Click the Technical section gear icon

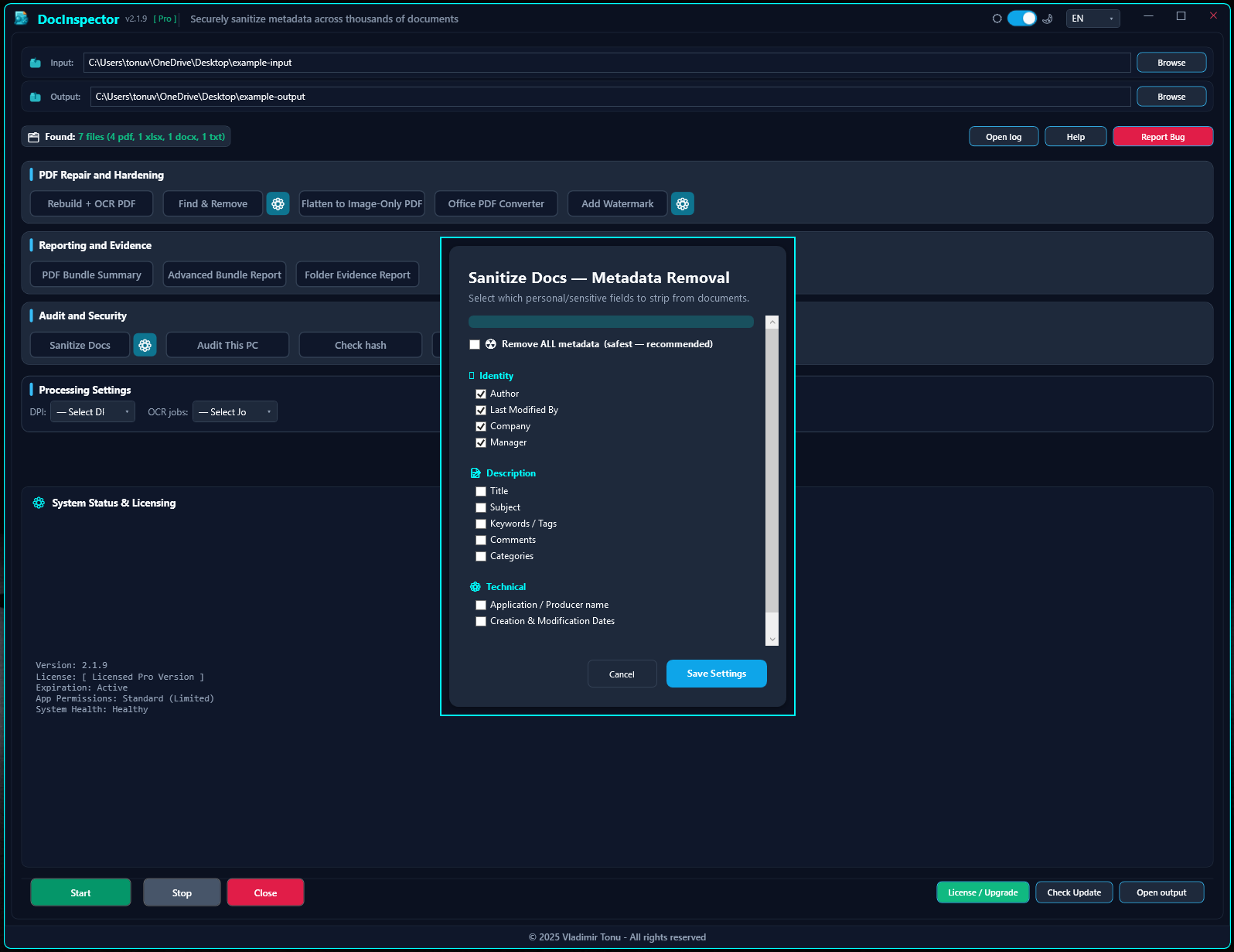(x=476, y=587)
